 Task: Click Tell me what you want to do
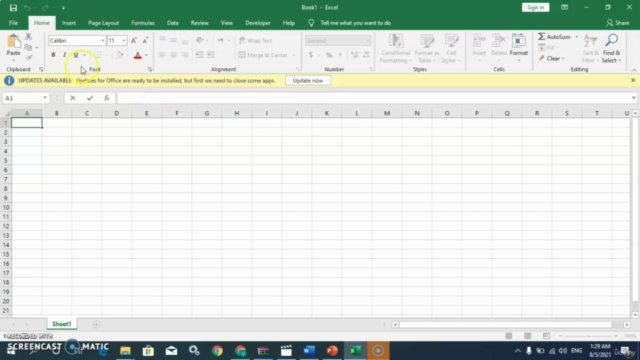[356, 23]
